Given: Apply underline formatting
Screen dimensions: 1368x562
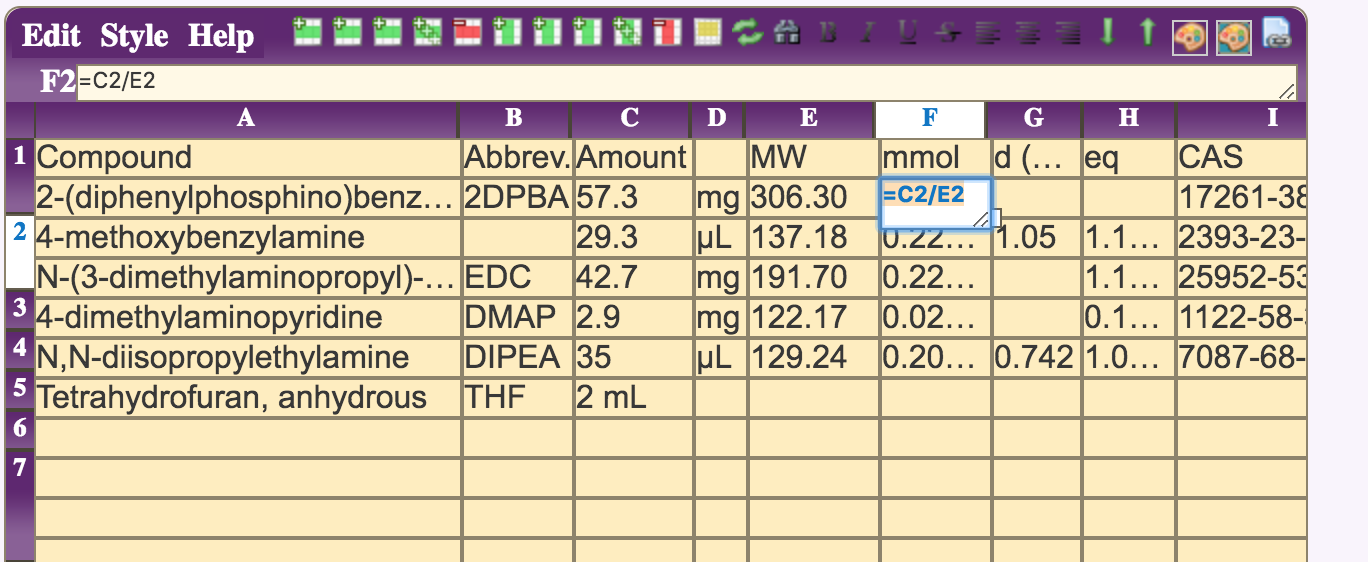Looking at the screenshot, I should [907, 32].
